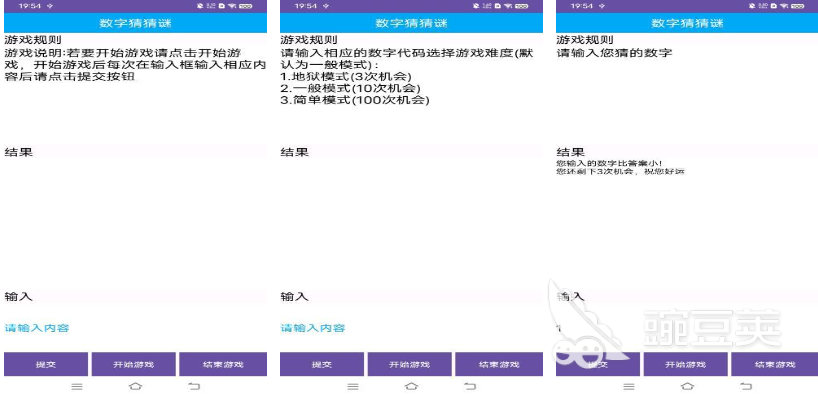Tap Android home icon in middle screen
The height and width of the screenshot is (397, 818).
412,387
